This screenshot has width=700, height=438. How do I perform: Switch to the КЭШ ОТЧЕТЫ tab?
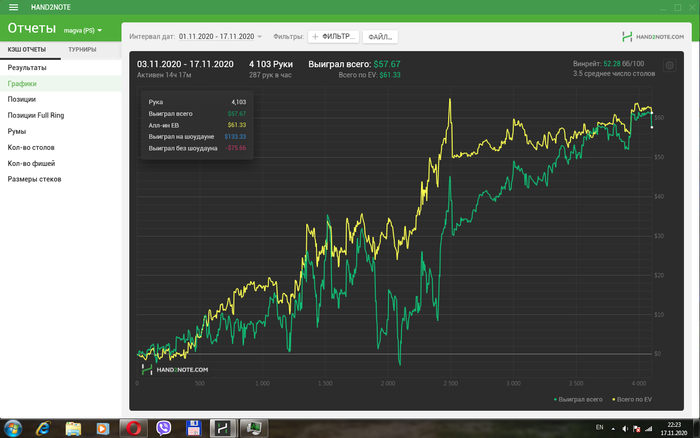27,50
